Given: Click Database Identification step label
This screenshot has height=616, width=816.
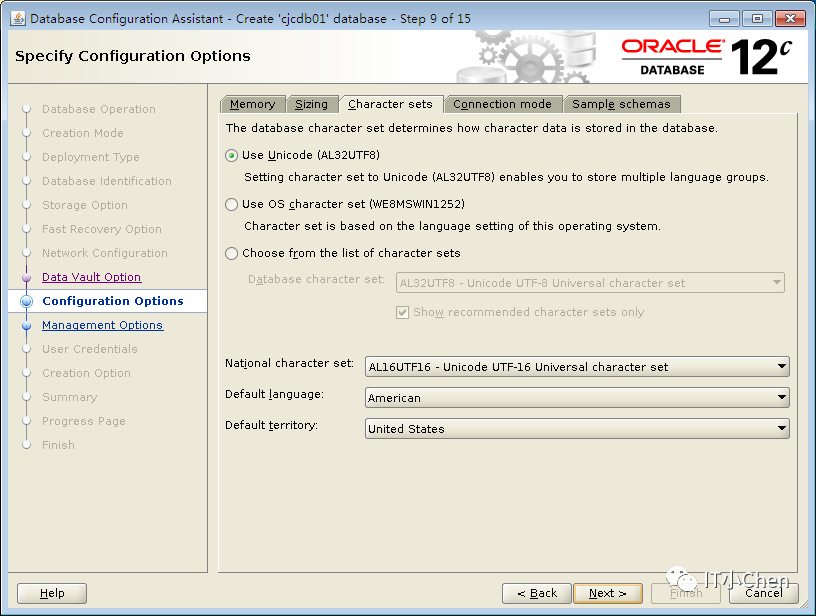Looking at the screenshot, I should pyautogui.click(x=107, y=181).
